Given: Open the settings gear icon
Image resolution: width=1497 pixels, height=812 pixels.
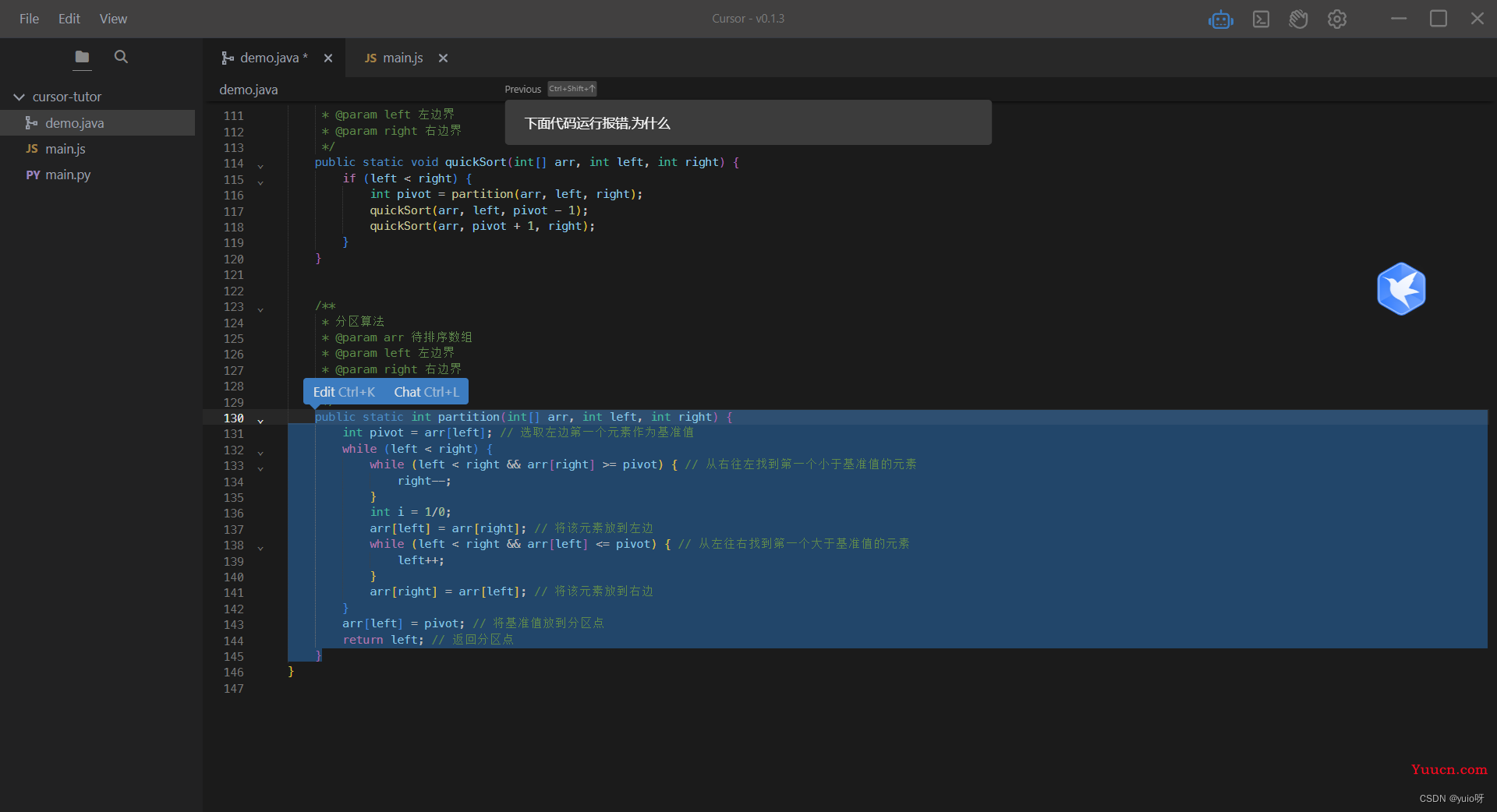Looking at the screenshot, I should 1337,19.
